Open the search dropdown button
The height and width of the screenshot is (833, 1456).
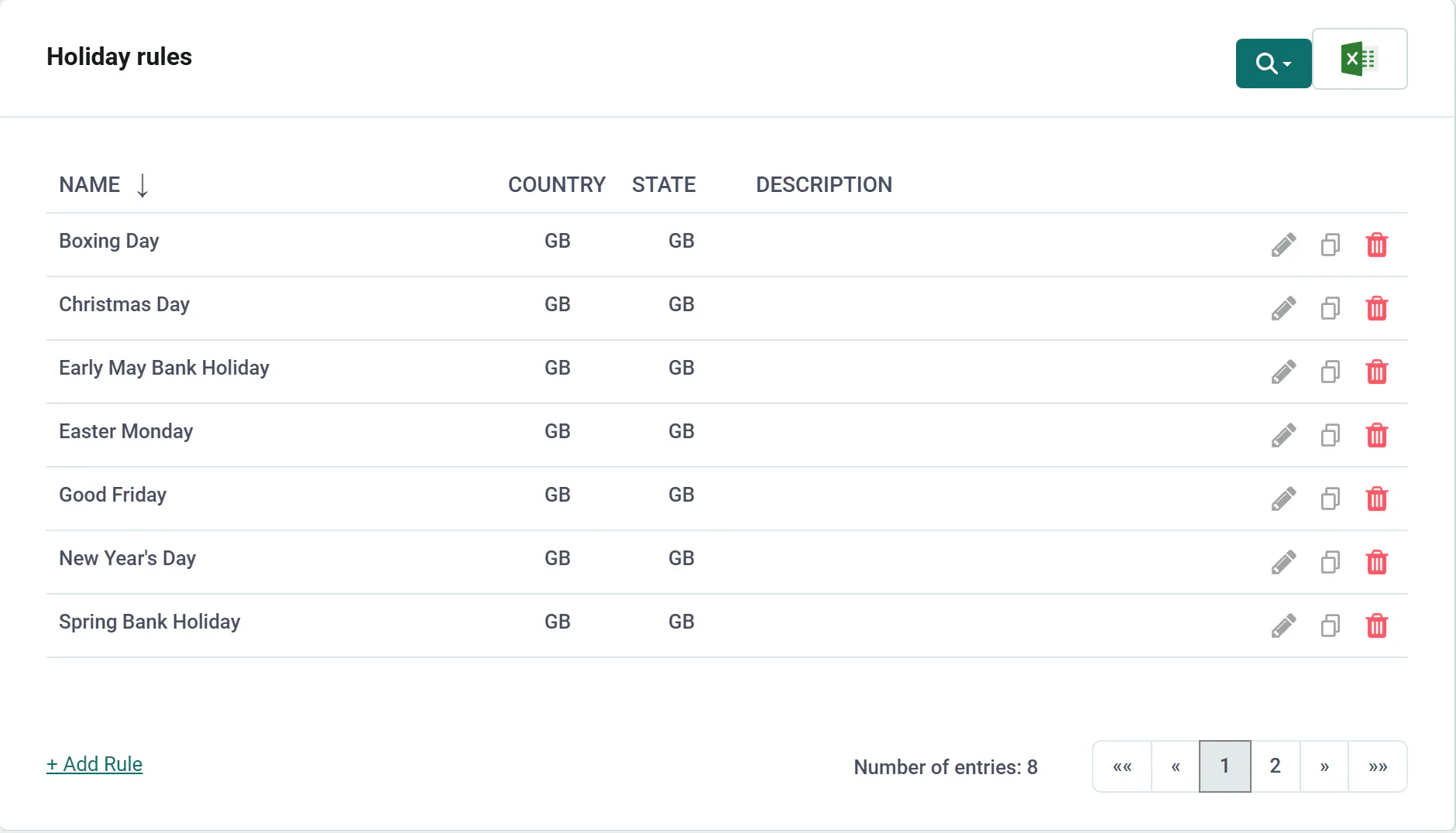[x=1273, y=63]
